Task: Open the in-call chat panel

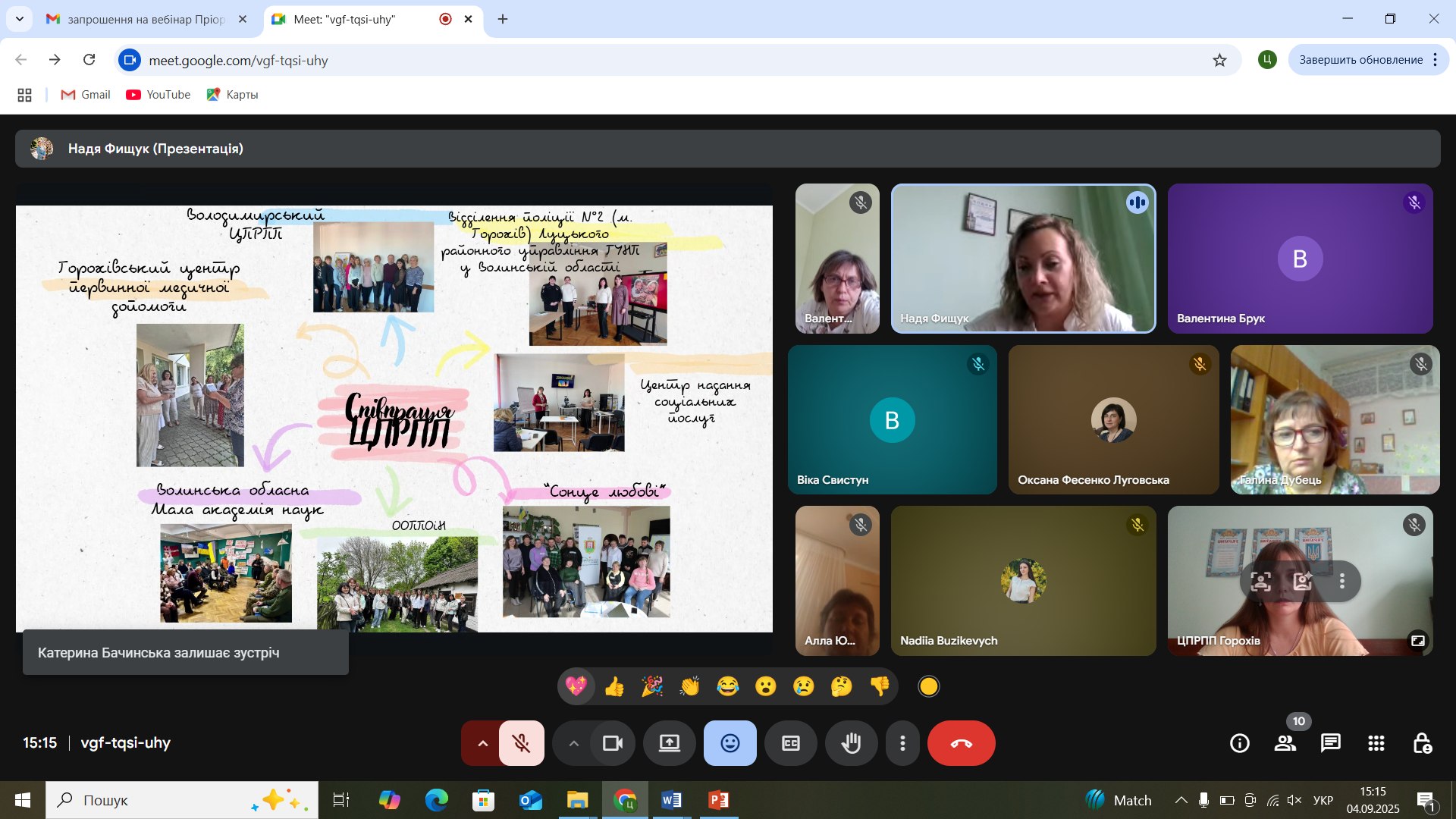Action: tap(1331, 743)
